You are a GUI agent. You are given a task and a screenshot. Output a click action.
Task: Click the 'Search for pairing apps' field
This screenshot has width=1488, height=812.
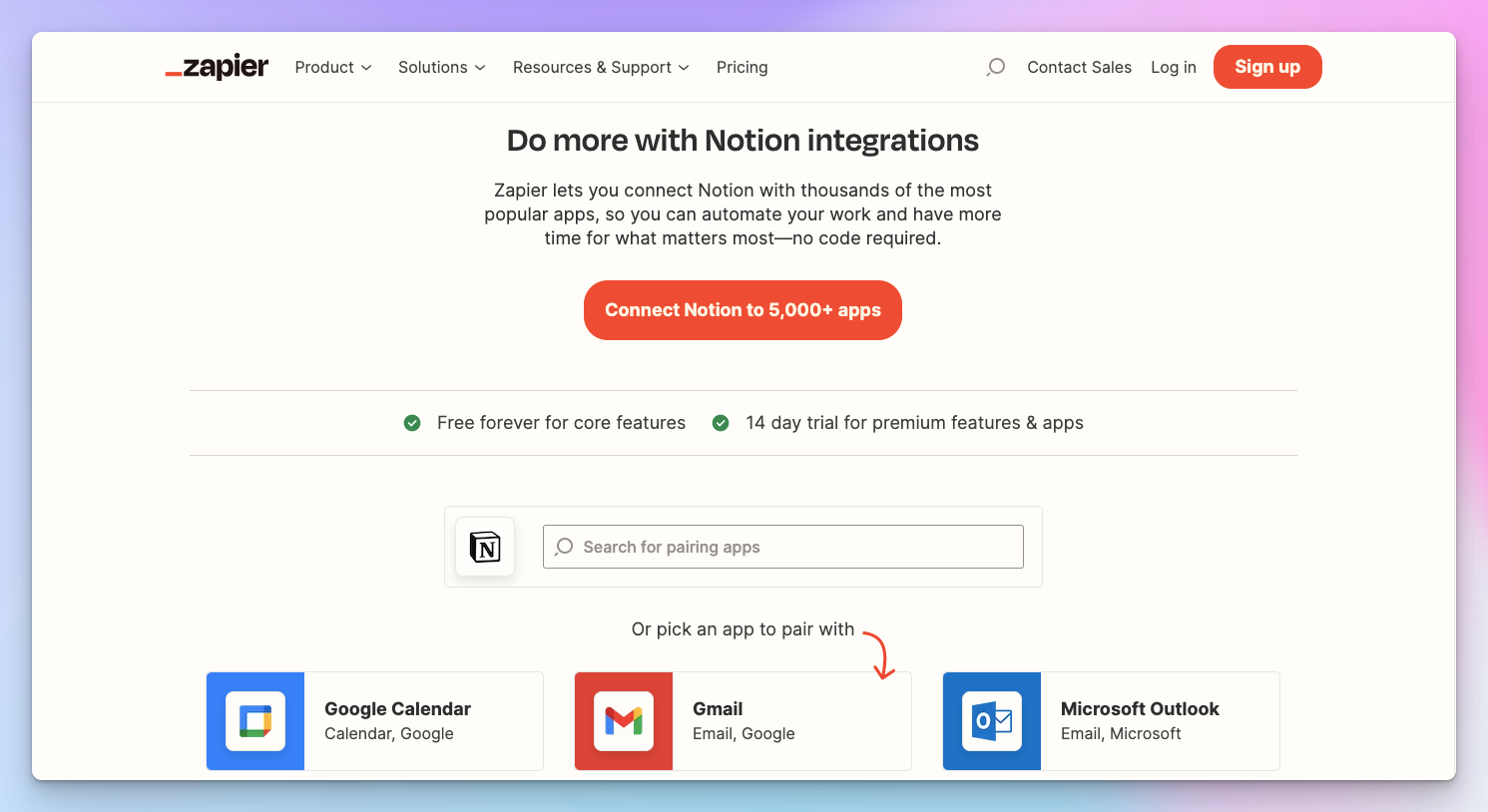(782, 547)
